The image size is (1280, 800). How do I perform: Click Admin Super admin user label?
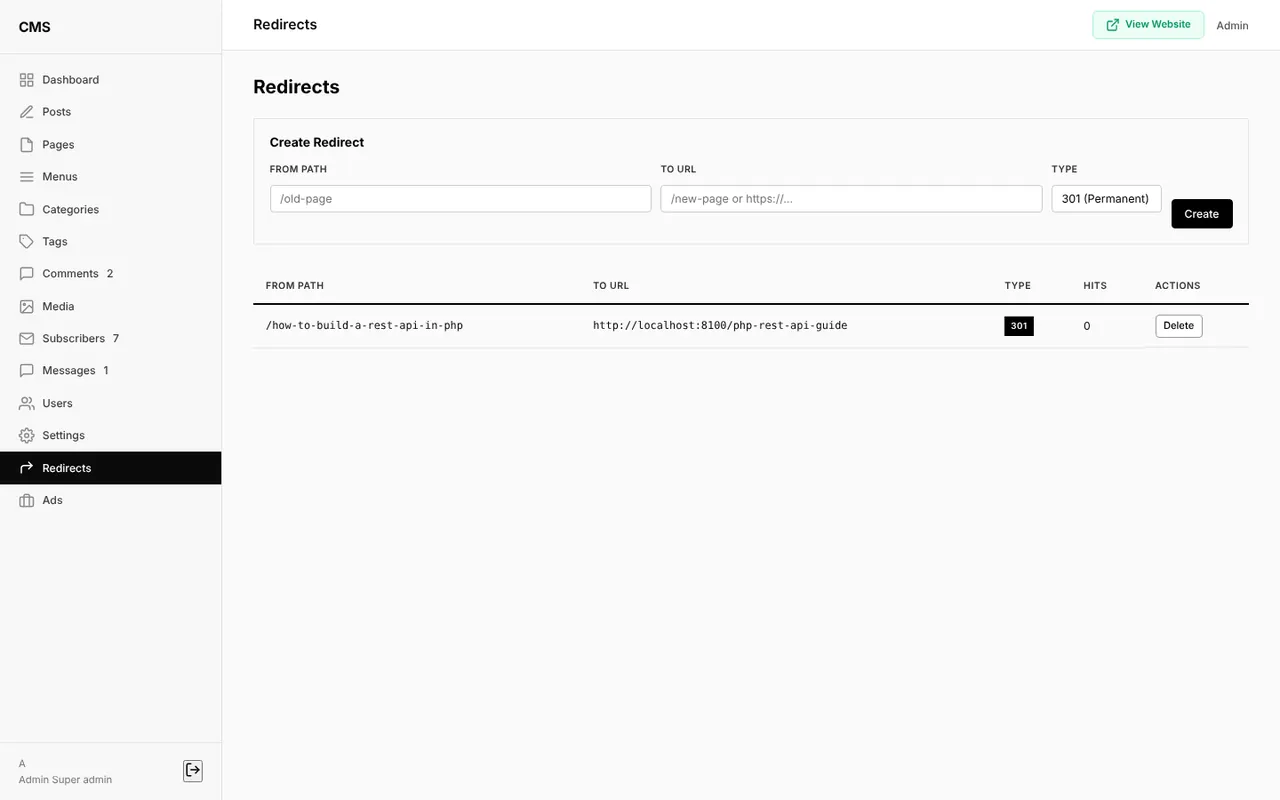tap(65, 780)
